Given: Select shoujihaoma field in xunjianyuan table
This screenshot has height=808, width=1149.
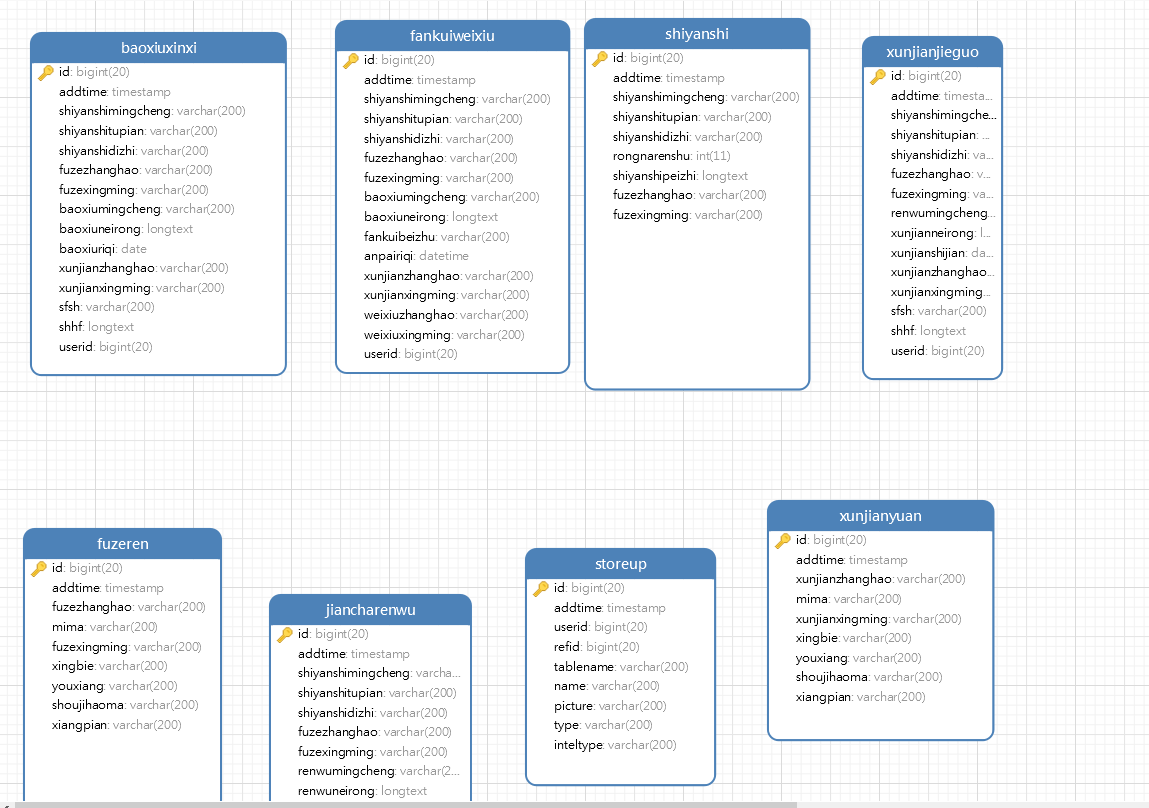Looking at the screenshot, I should [x=869, y=677].
